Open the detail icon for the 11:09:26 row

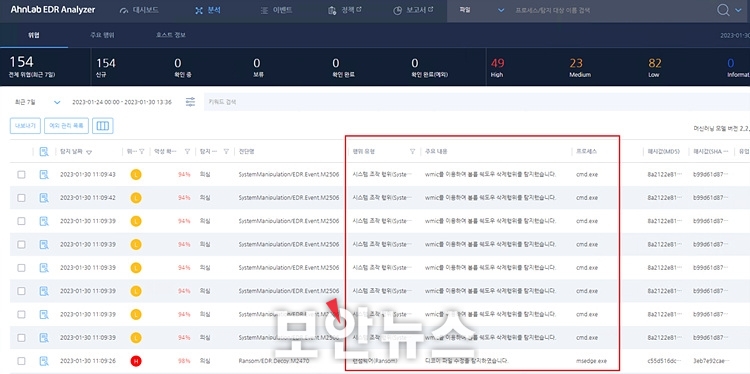[44, 361]
